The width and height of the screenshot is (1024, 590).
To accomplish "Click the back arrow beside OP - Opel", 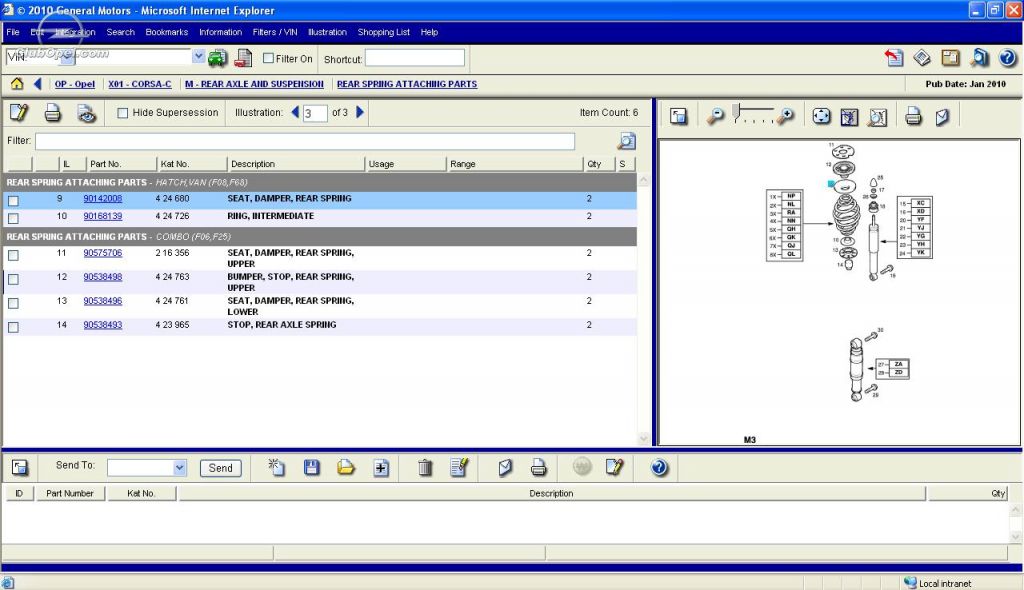I will click(38, 84).
